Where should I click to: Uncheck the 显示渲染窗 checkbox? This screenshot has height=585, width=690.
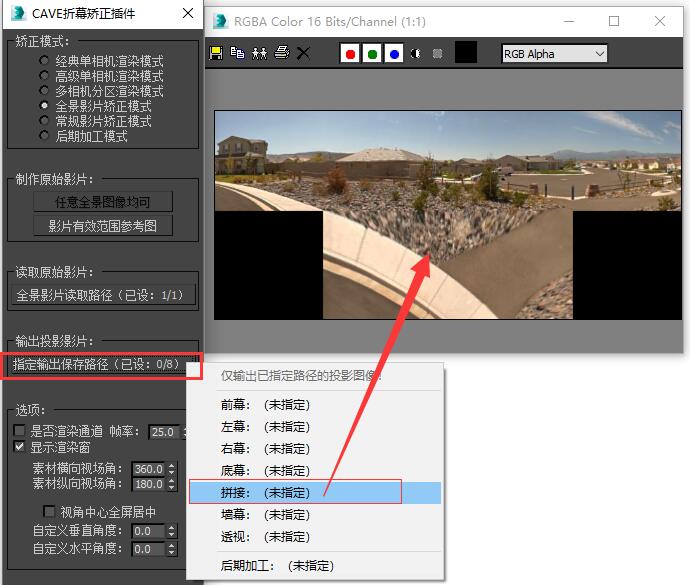click(19, 447)
